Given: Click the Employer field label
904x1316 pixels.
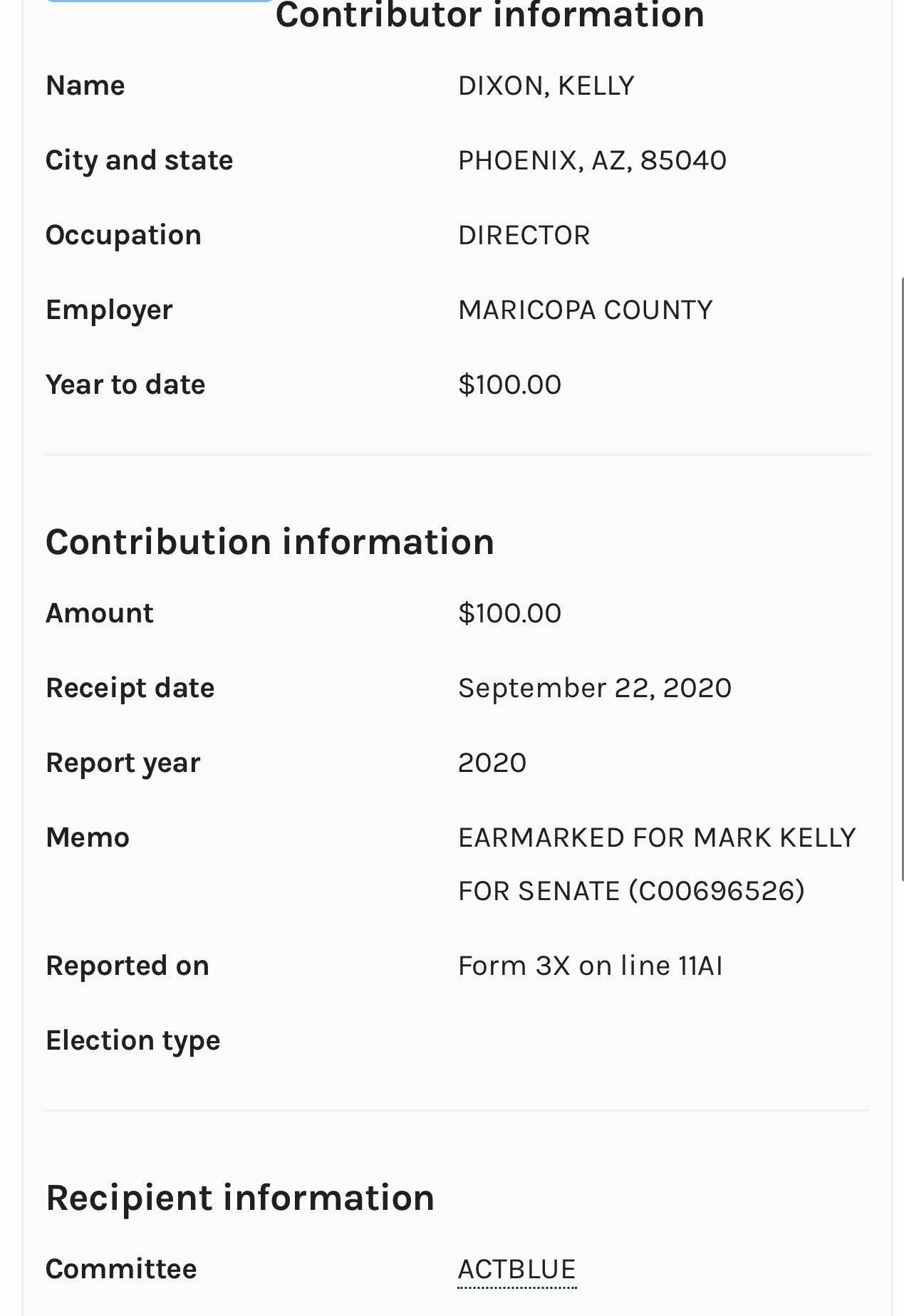Looking at the screenshot, I should click(x=109, y=310).
